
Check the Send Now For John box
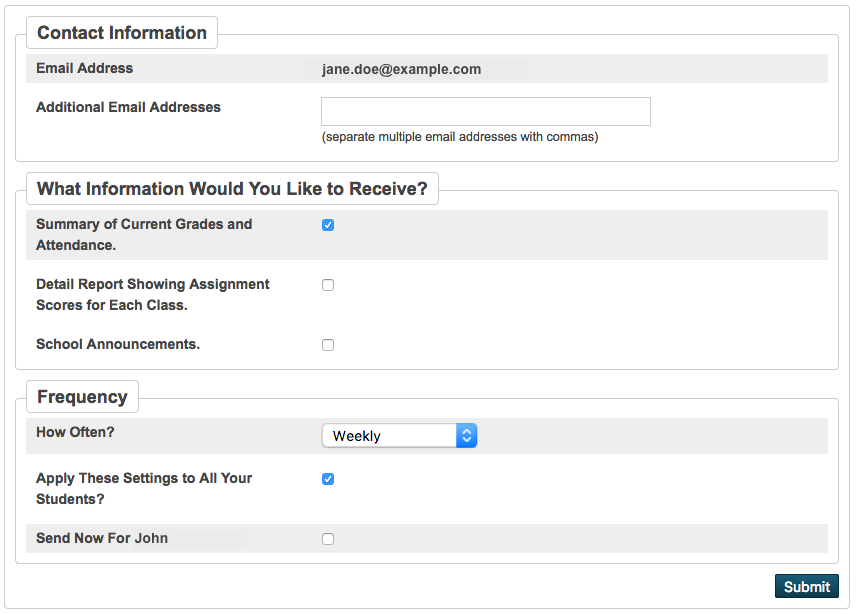(x=328, y=539)
